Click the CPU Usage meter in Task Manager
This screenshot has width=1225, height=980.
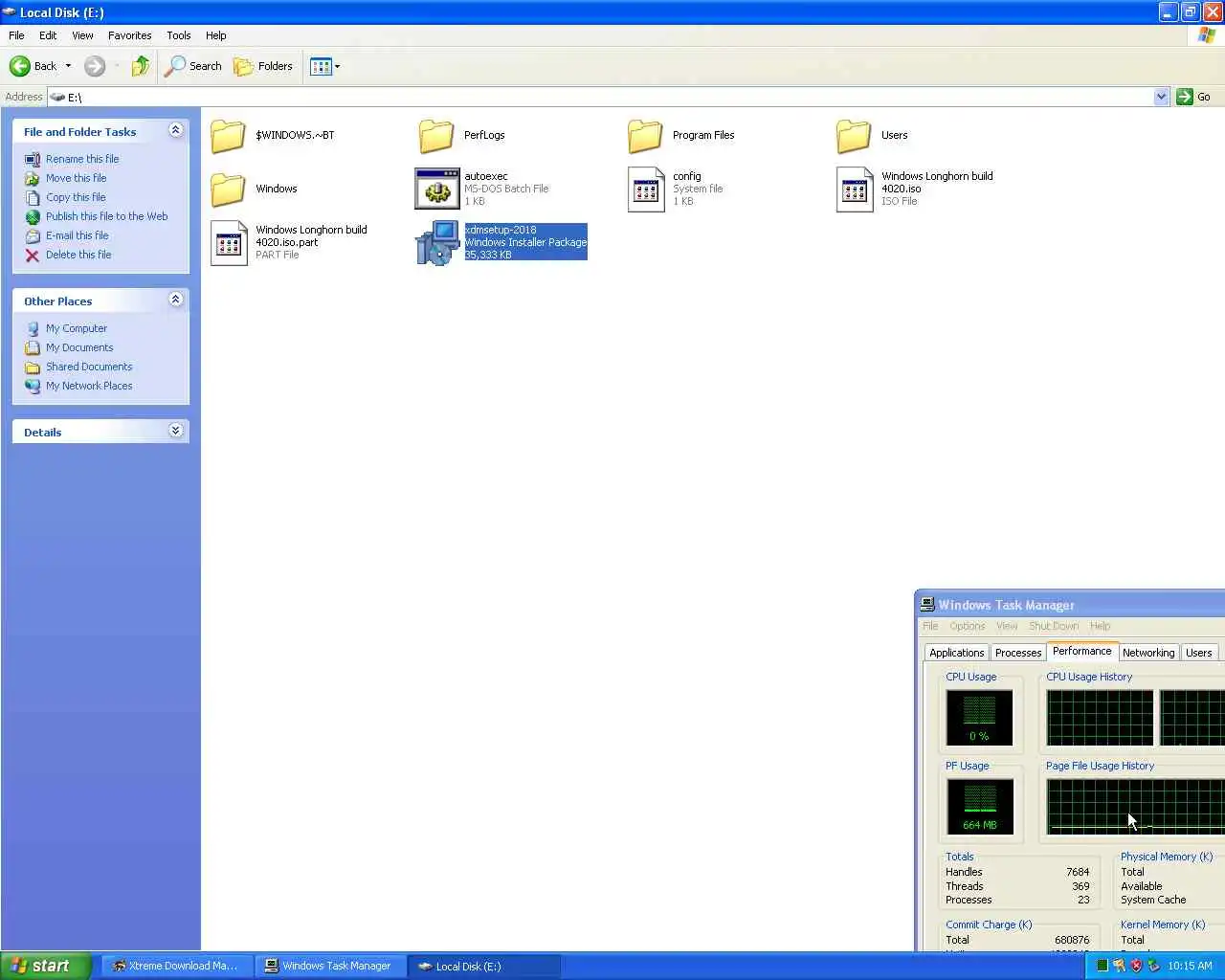[979, 718]
